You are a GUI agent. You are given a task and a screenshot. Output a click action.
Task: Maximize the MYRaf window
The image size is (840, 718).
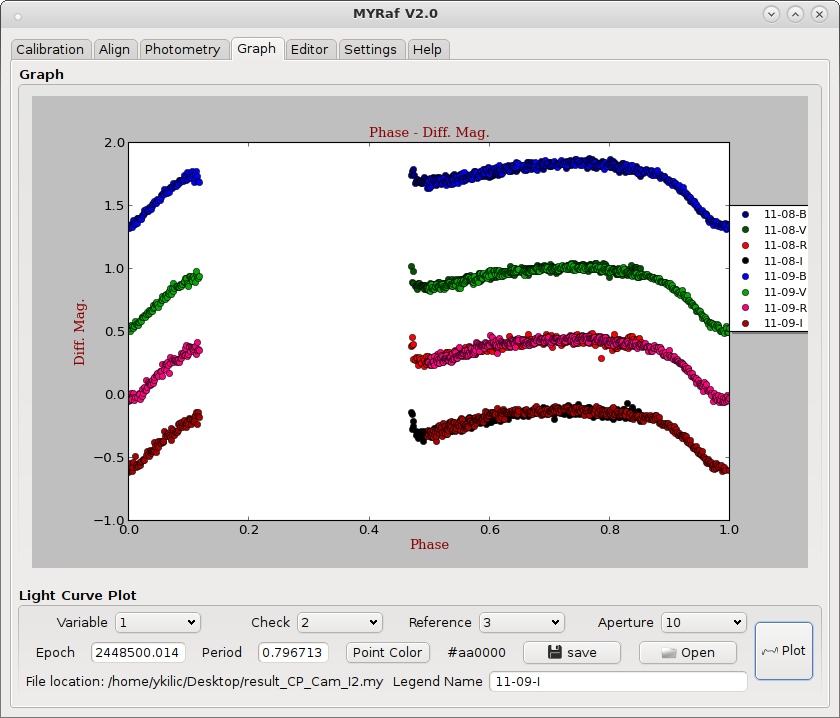[796, 14]
